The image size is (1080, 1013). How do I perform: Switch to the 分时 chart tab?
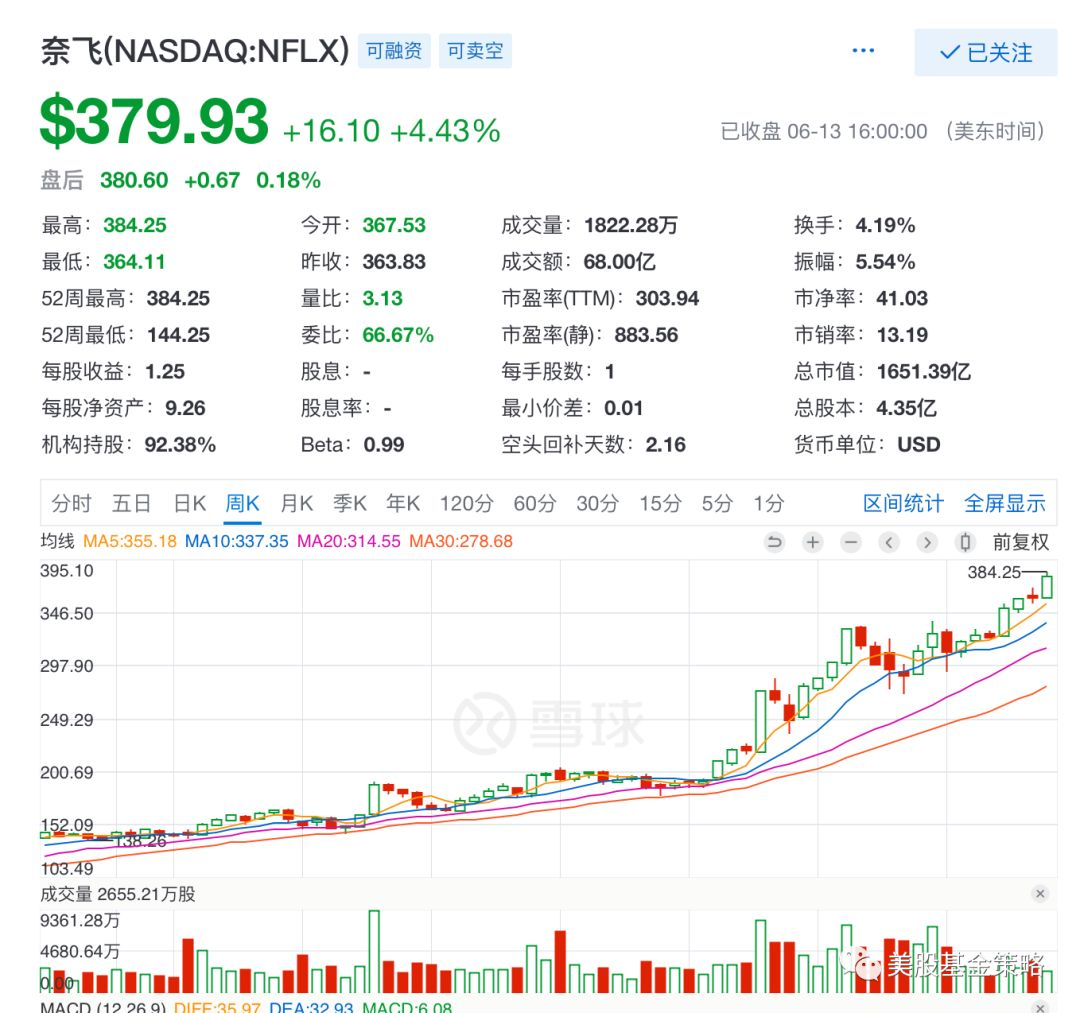71,503
